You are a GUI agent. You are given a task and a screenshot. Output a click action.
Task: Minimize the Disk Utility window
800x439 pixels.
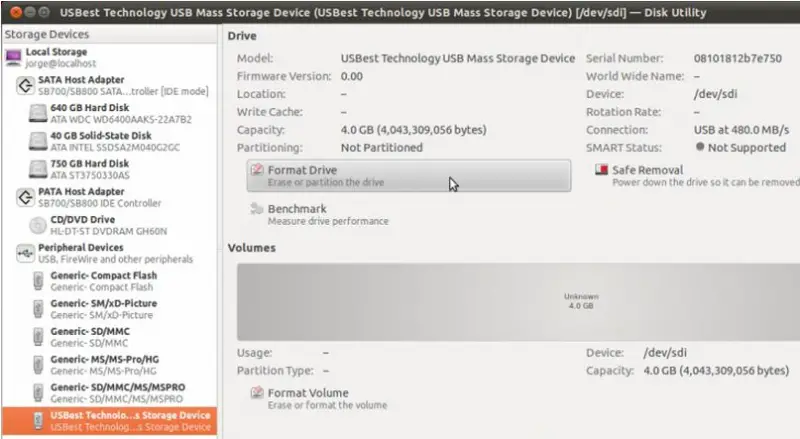(30, 12)
